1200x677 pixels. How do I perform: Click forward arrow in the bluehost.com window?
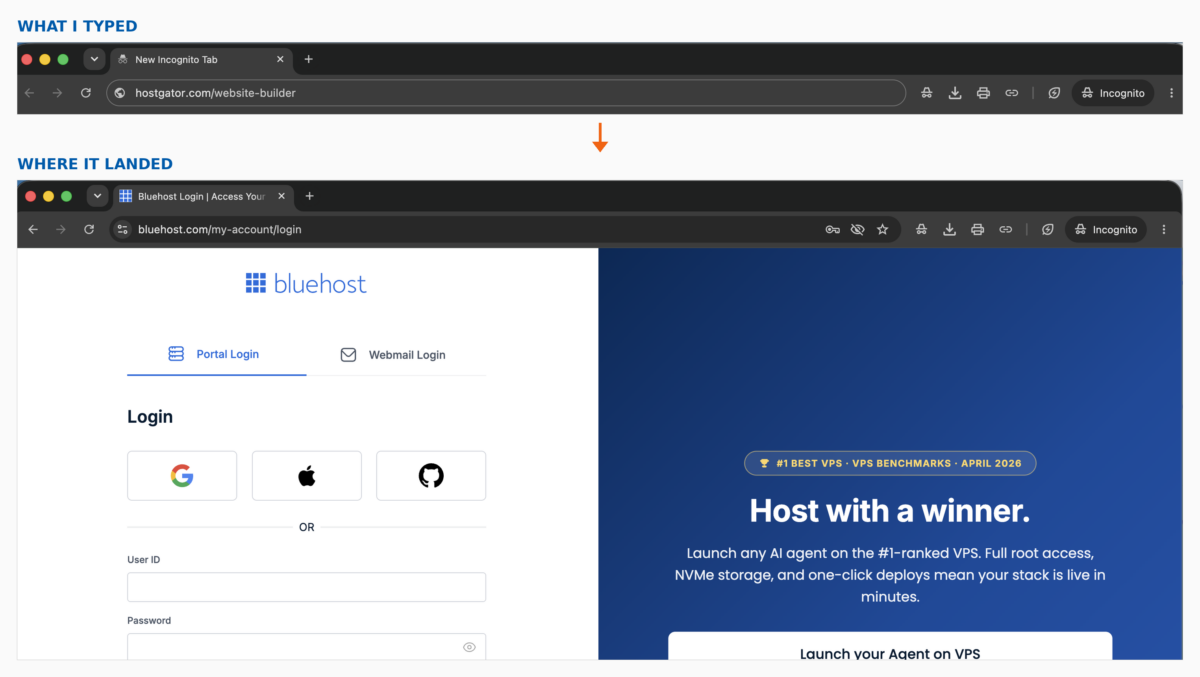(x=61, y=229)
